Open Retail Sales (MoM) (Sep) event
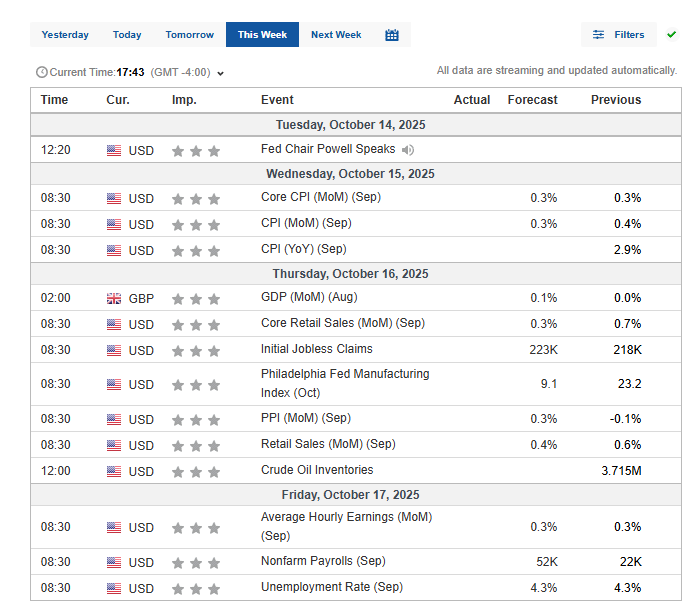This screenshot has height=611, width=695. (x=328, y=444)
